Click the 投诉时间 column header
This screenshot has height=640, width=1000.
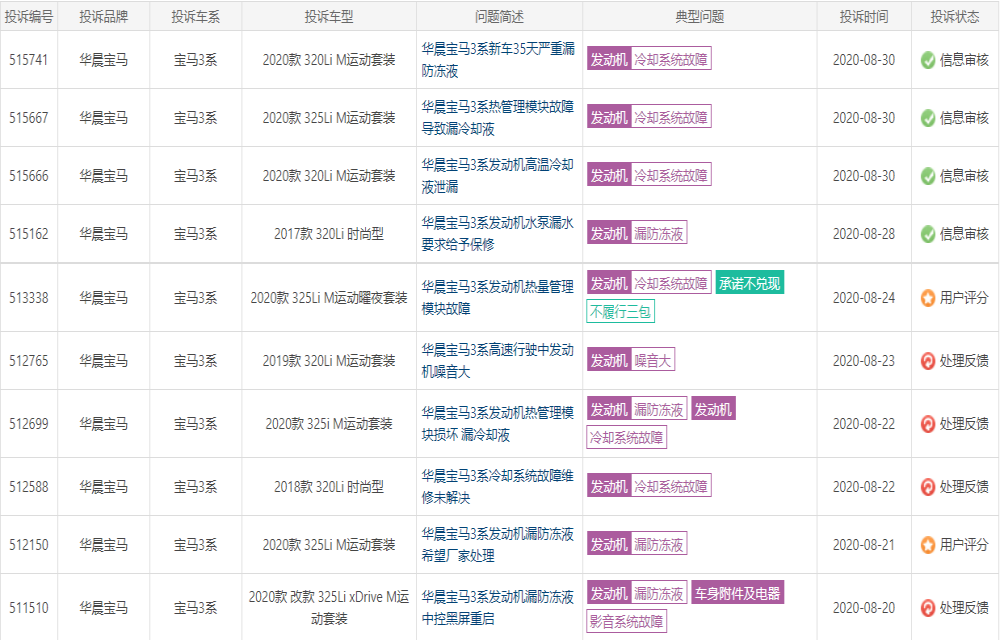pos(864,17)
